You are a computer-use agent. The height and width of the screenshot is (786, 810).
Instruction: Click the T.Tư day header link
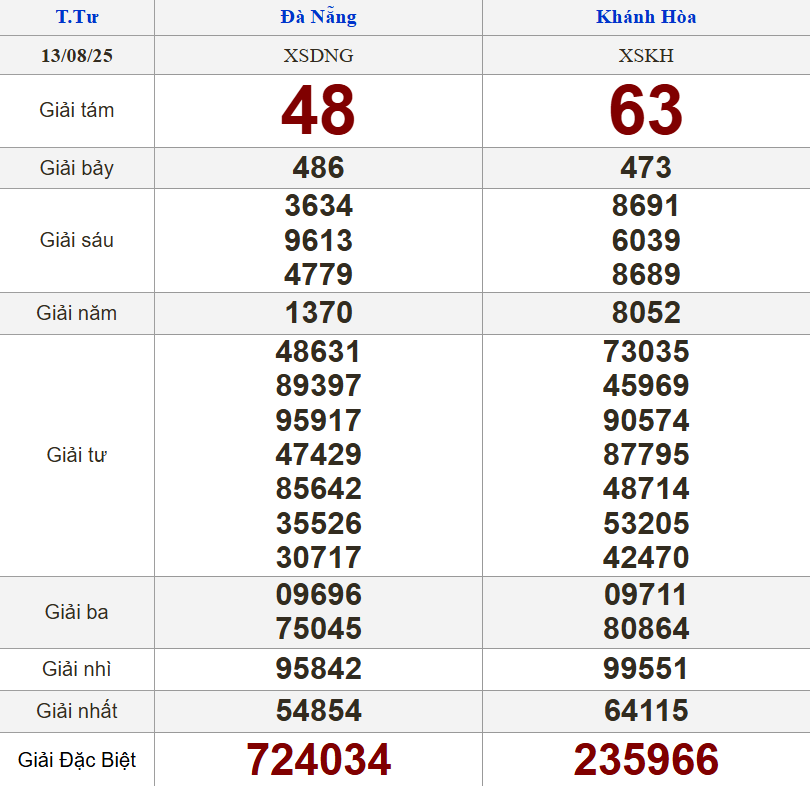[x=77, y=17]
